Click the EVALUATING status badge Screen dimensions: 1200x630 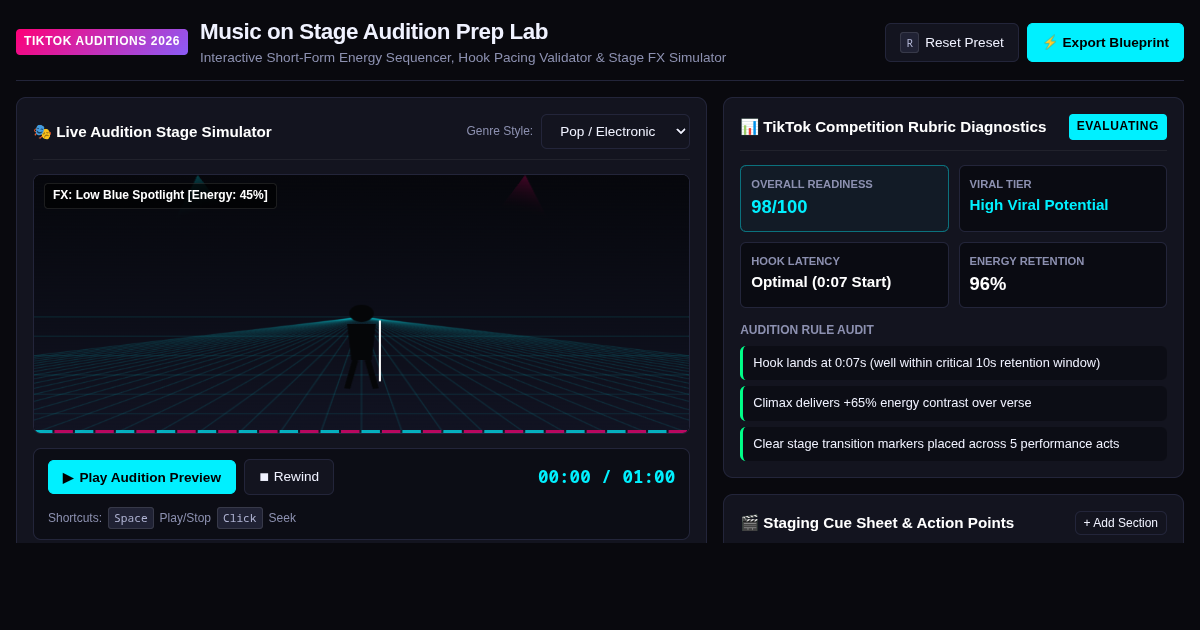1117,127
